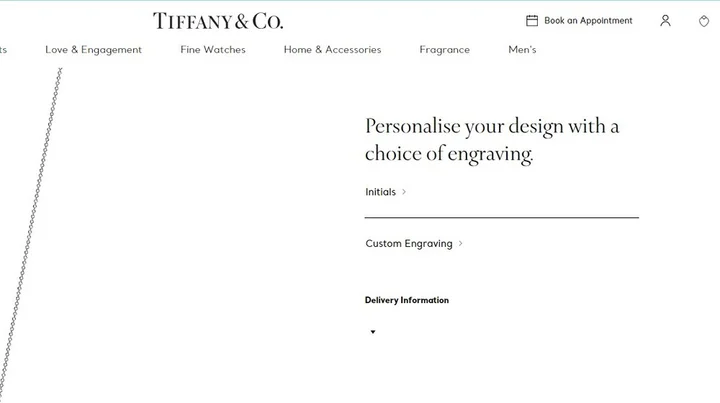This screenshot has height=403, width=720.
Task: Click the Delivery Information heading
Action: [x=407, y=300]
